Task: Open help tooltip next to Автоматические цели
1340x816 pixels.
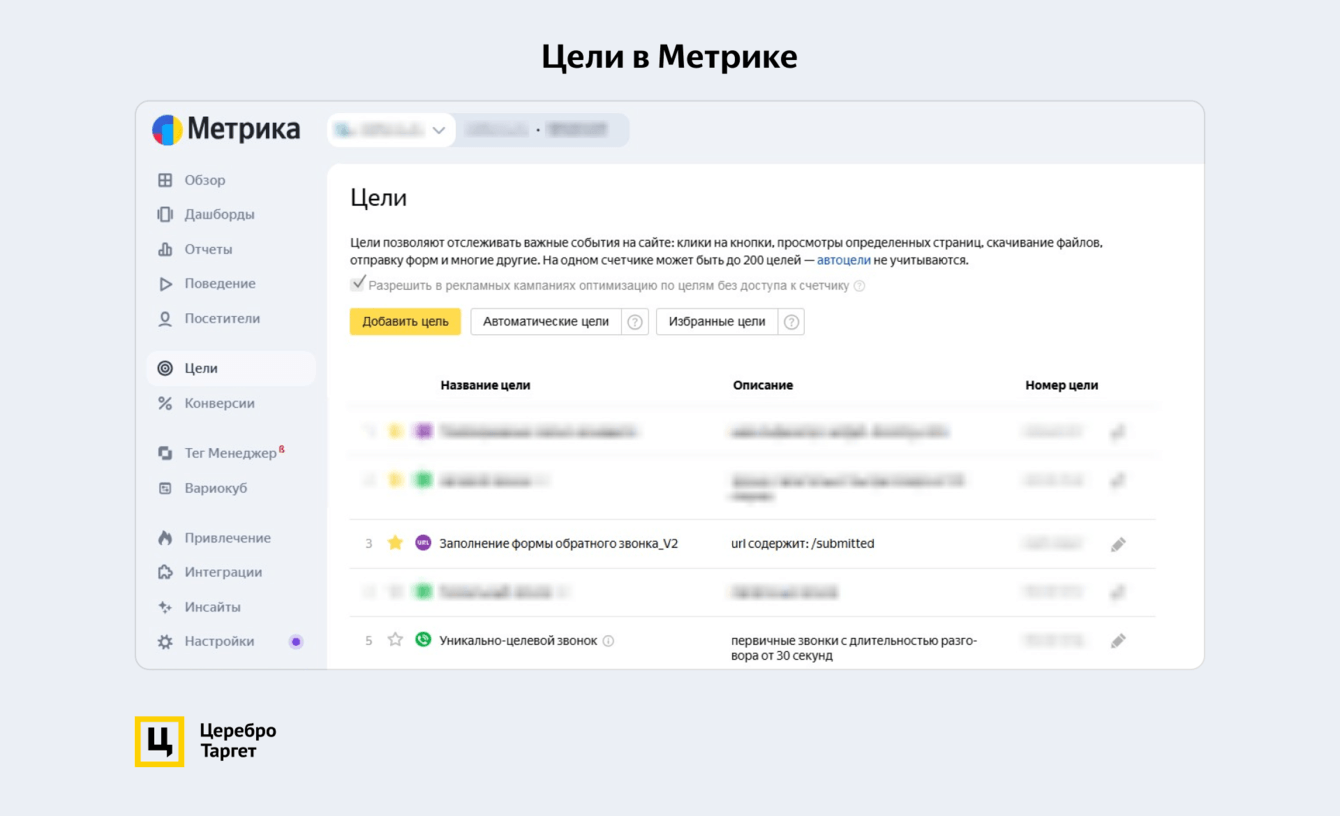Action: coord(635,322)
